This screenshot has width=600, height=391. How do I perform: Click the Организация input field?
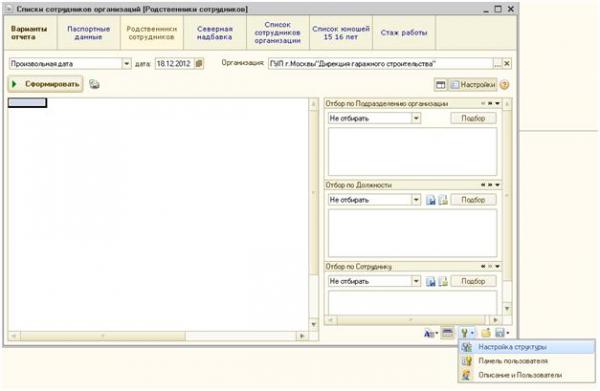pyautogui.click(x=380, y=64)
